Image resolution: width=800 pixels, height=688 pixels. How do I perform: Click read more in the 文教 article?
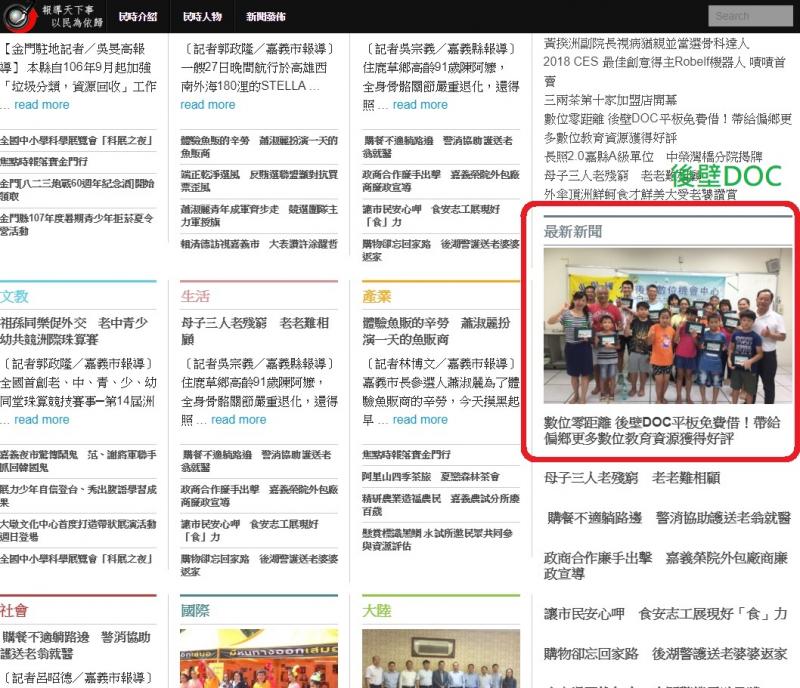(x=42, y=420)
